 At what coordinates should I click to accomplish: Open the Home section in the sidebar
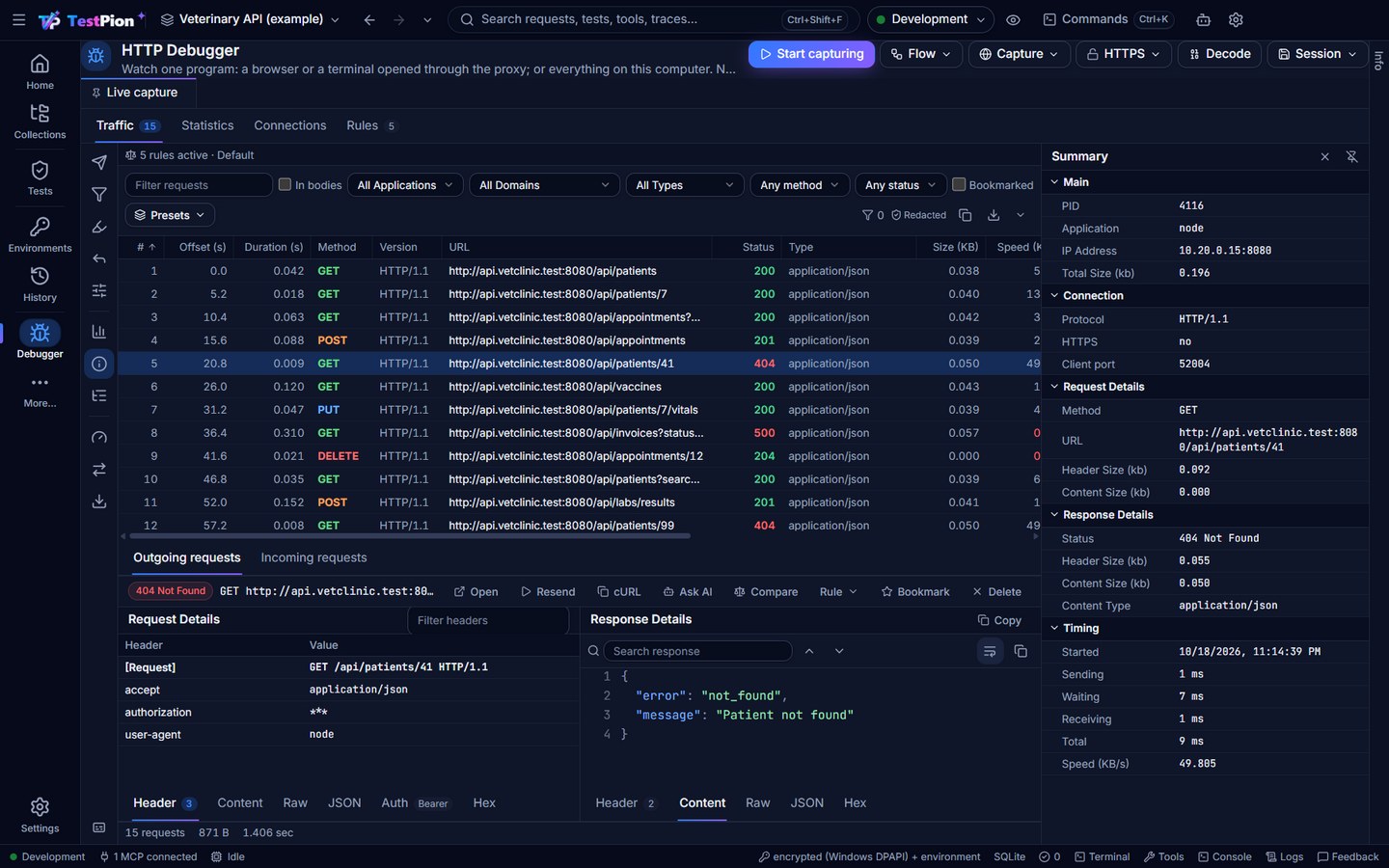coord(40,71)
